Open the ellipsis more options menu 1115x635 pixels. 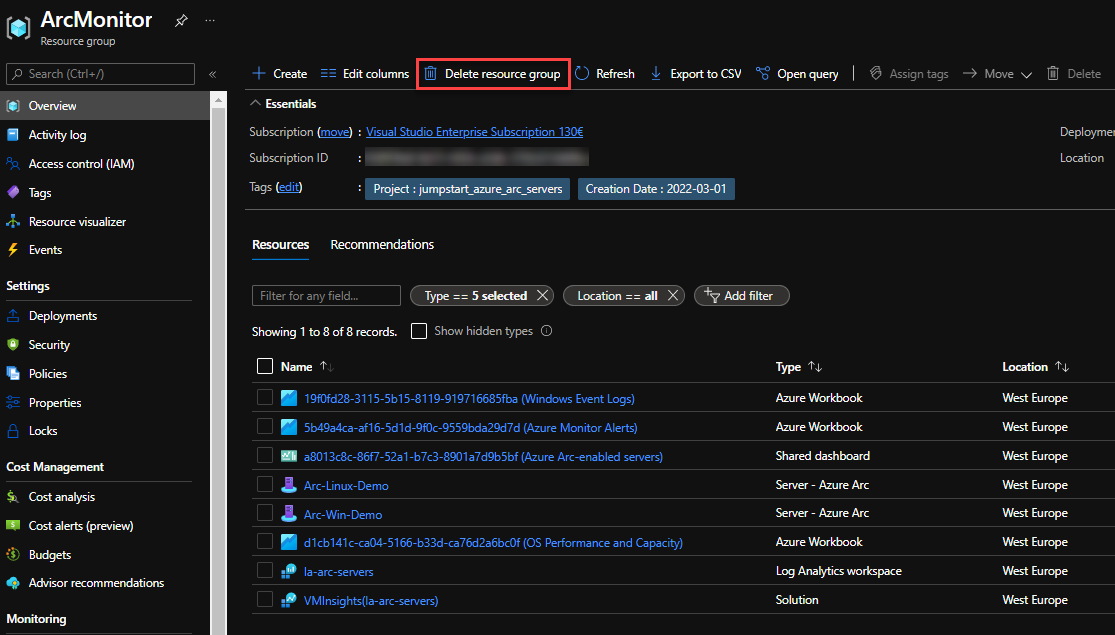point(210,21)
